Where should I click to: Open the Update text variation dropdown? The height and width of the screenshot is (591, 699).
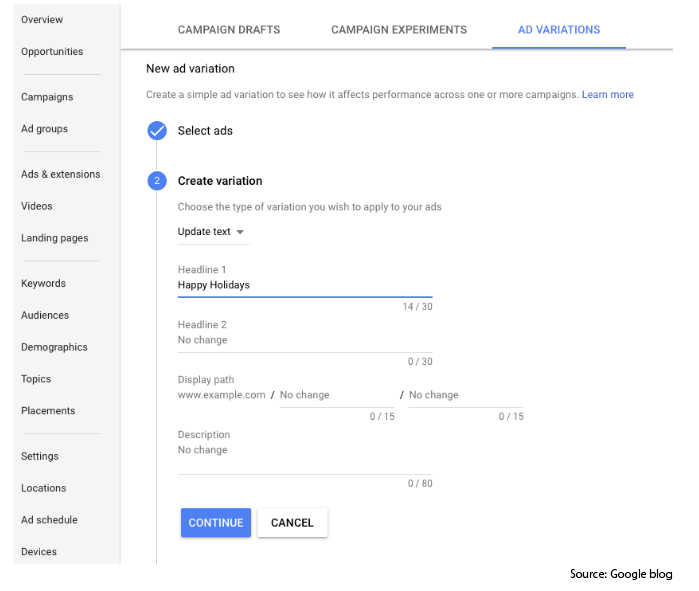click(213, 232)
